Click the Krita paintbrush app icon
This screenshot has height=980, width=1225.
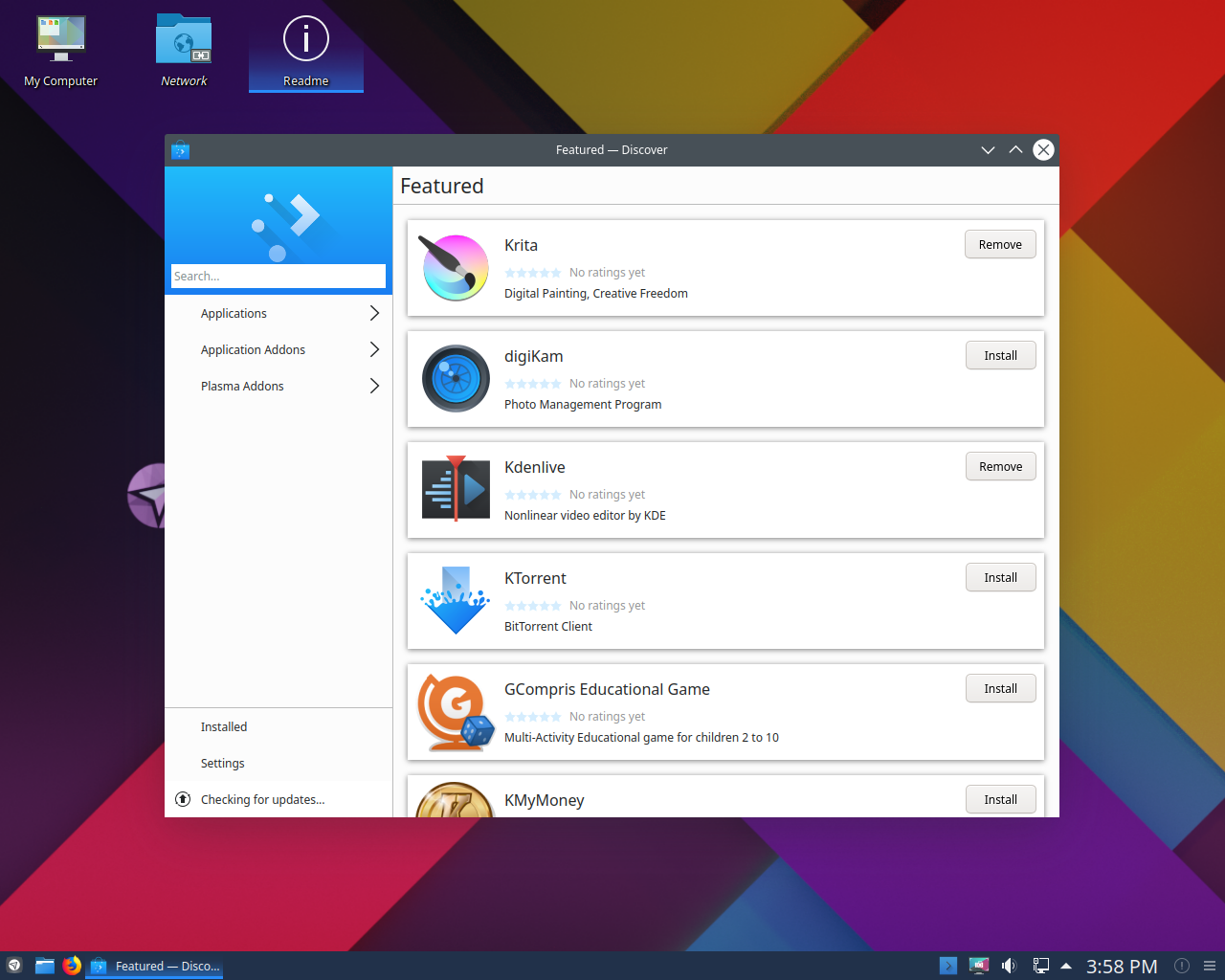[456, 268]
